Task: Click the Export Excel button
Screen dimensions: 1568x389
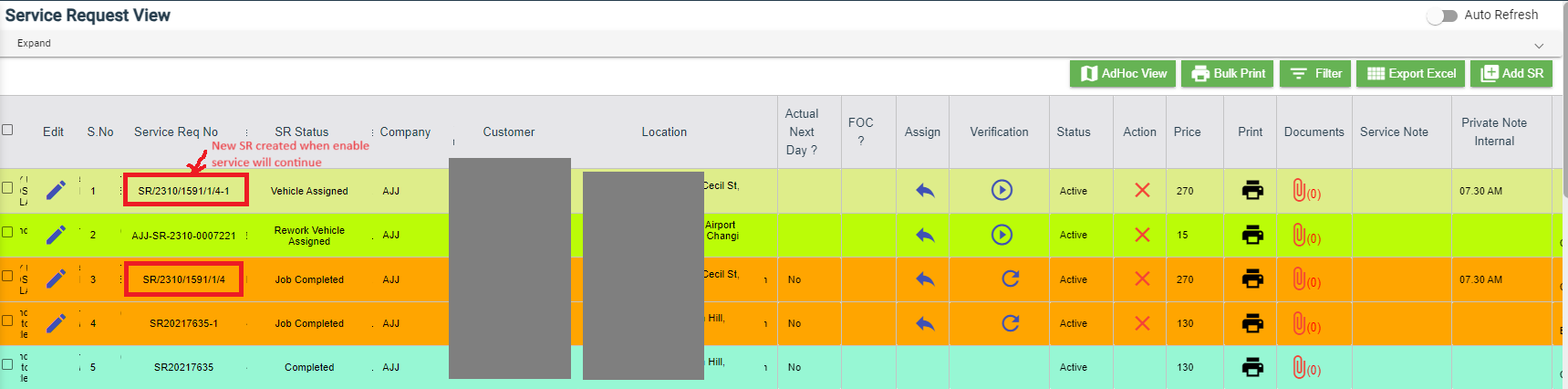Action: pyautogui.click(x=1410, y=74)
